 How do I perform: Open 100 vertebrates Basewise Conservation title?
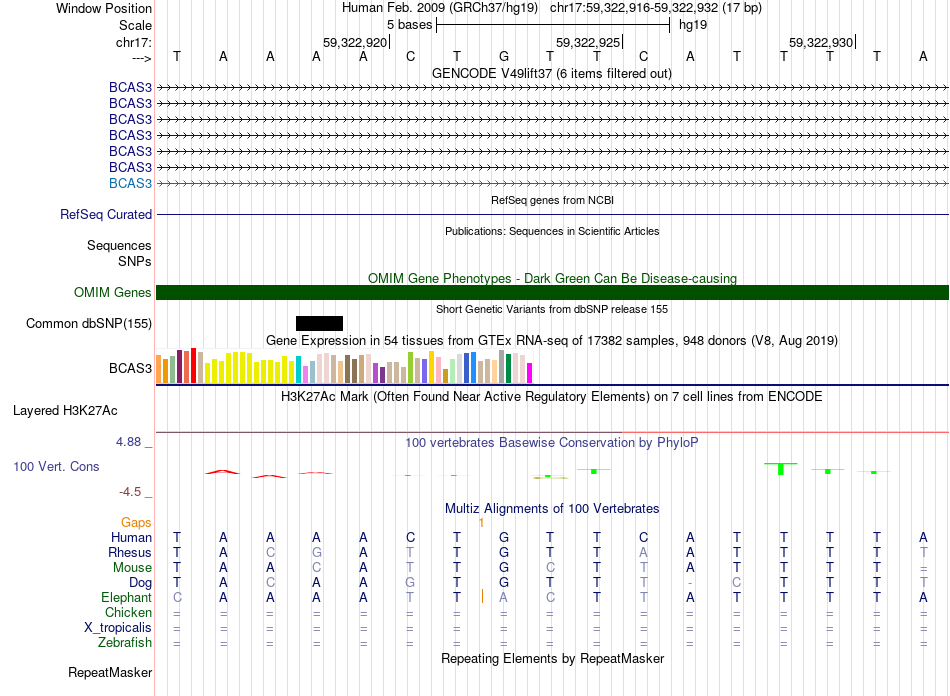552,443
